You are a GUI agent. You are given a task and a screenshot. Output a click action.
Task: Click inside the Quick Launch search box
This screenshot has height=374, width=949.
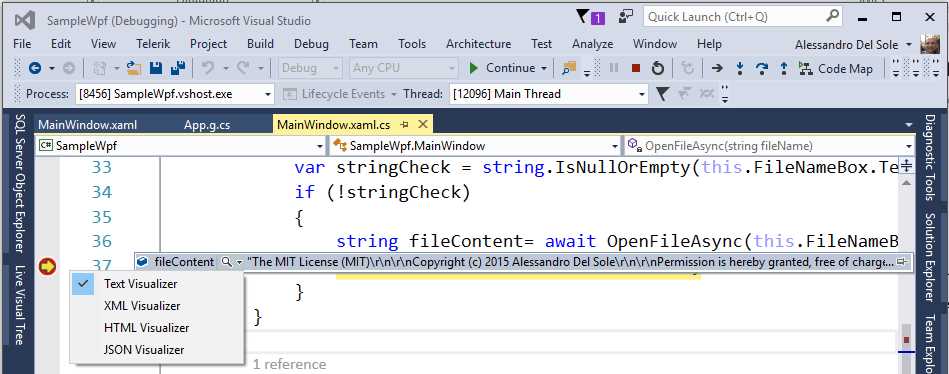[x=743, y=16]
